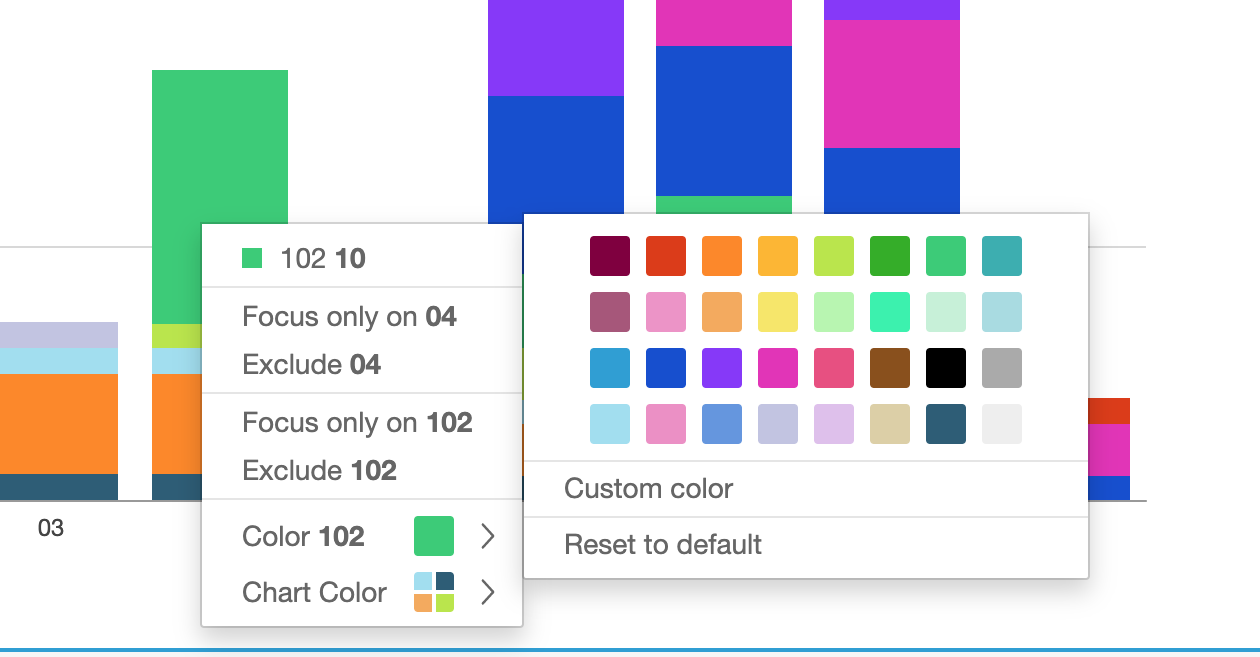Viewport: 1260px width, 657px height.
Task: Choose the red-orange swatch in top row
Action: (666, 256)
